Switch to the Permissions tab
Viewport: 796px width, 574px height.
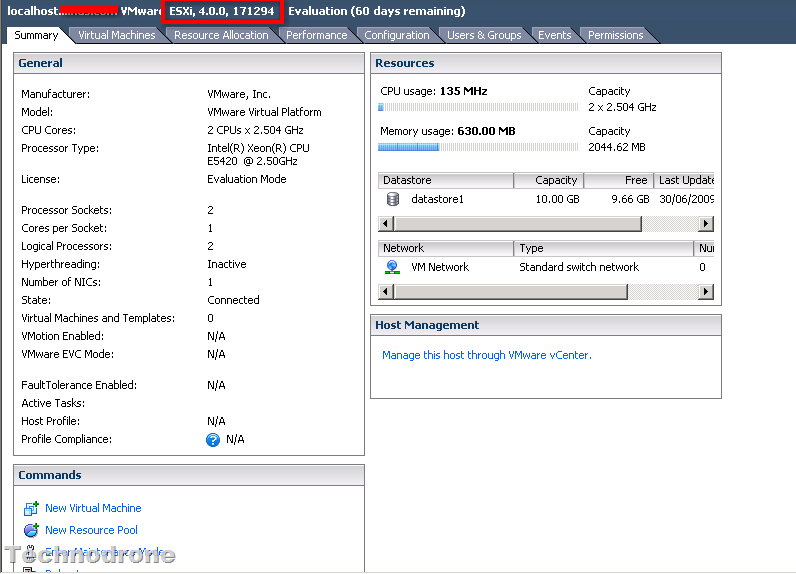click(615, 35)
